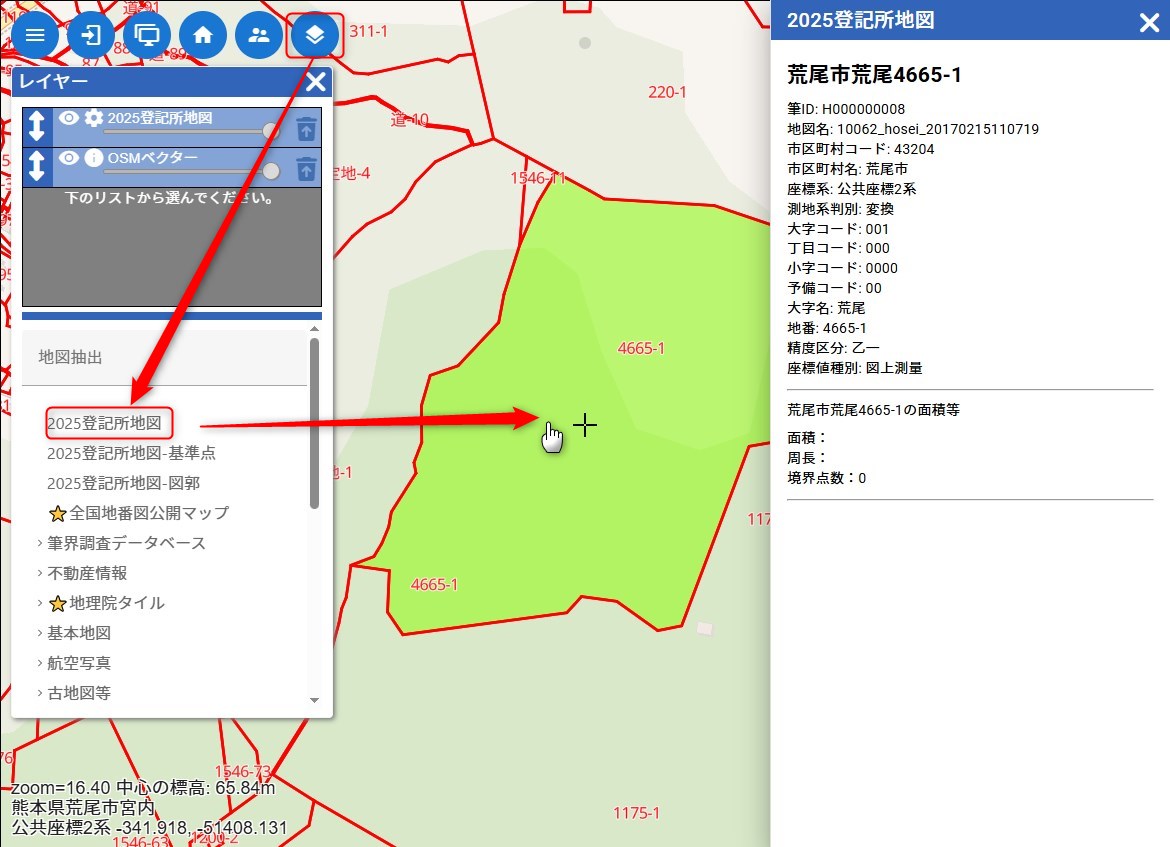
Task: Expand the 筆界調査データベース category
Action: click(x=126, y=543)
